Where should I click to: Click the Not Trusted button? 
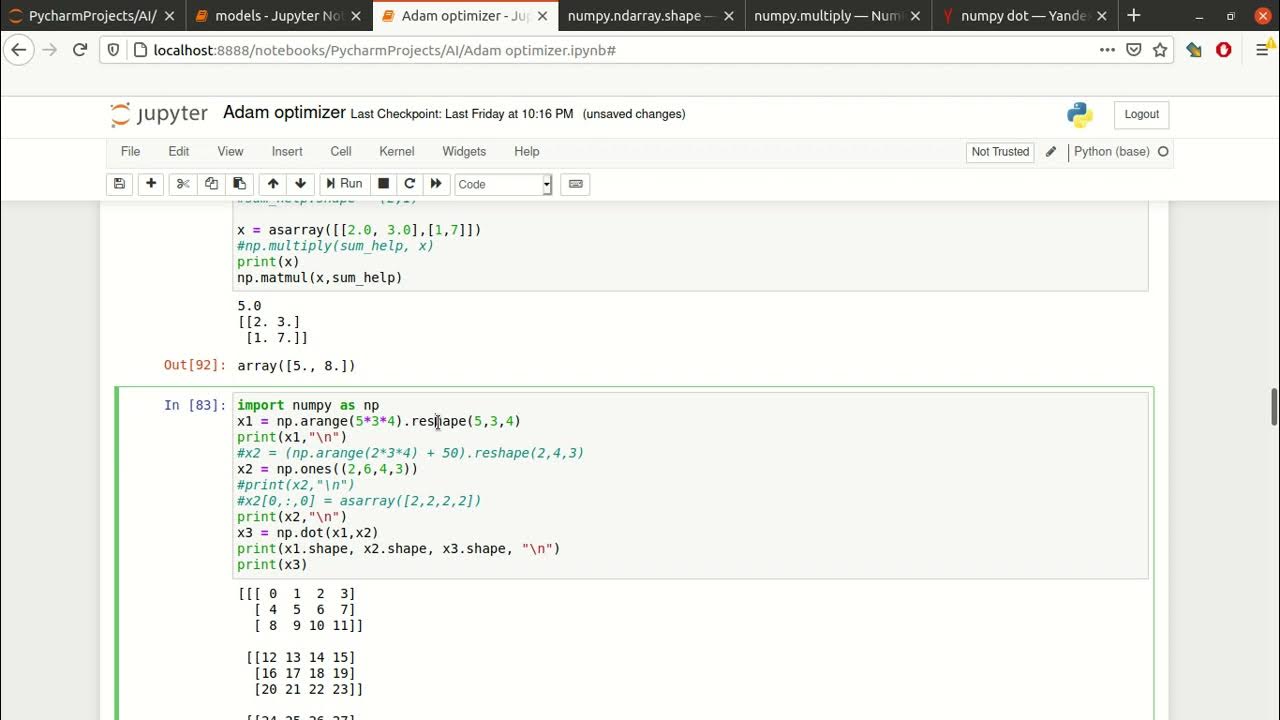1000,152
